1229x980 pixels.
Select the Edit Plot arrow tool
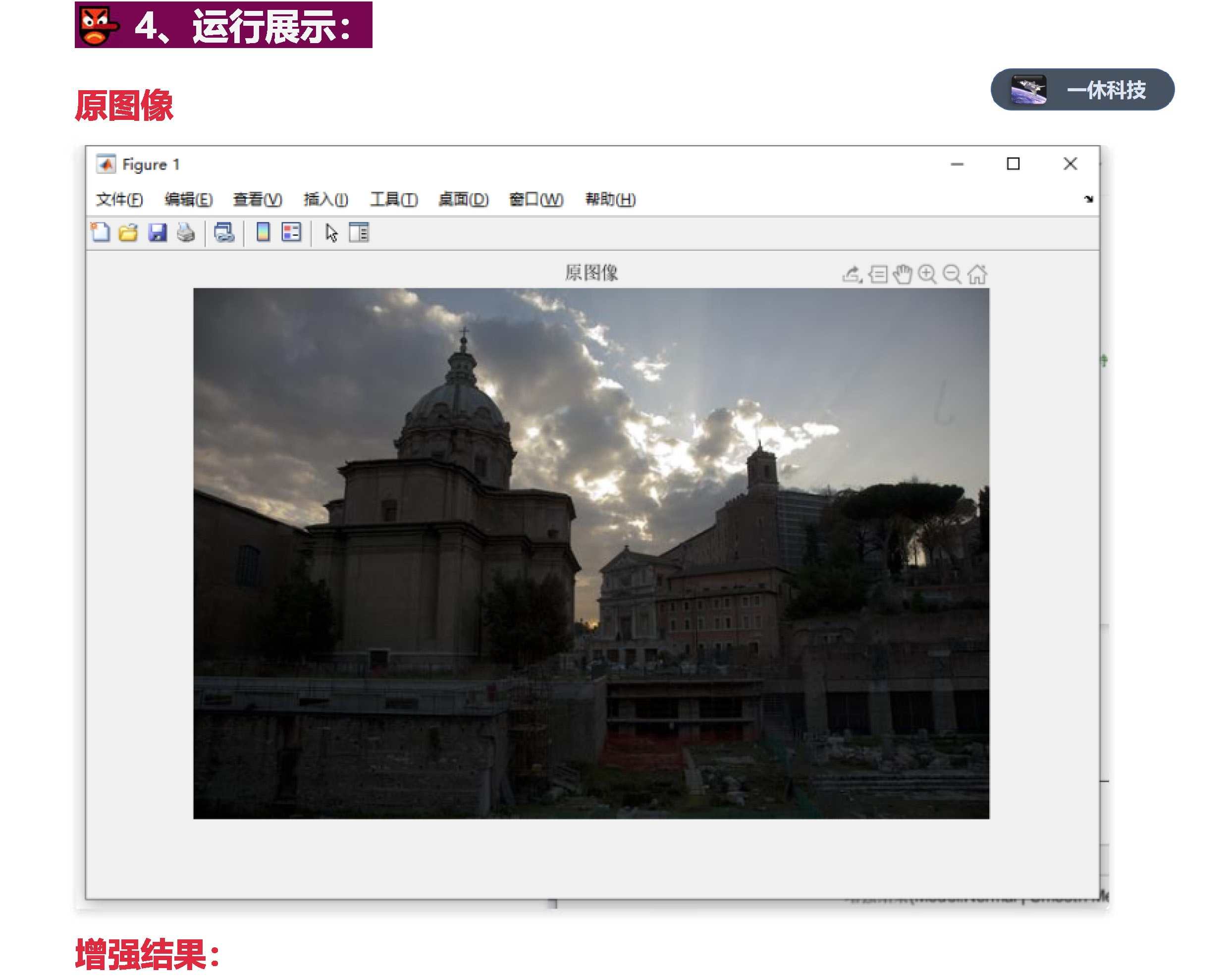(x=331, y=233)
